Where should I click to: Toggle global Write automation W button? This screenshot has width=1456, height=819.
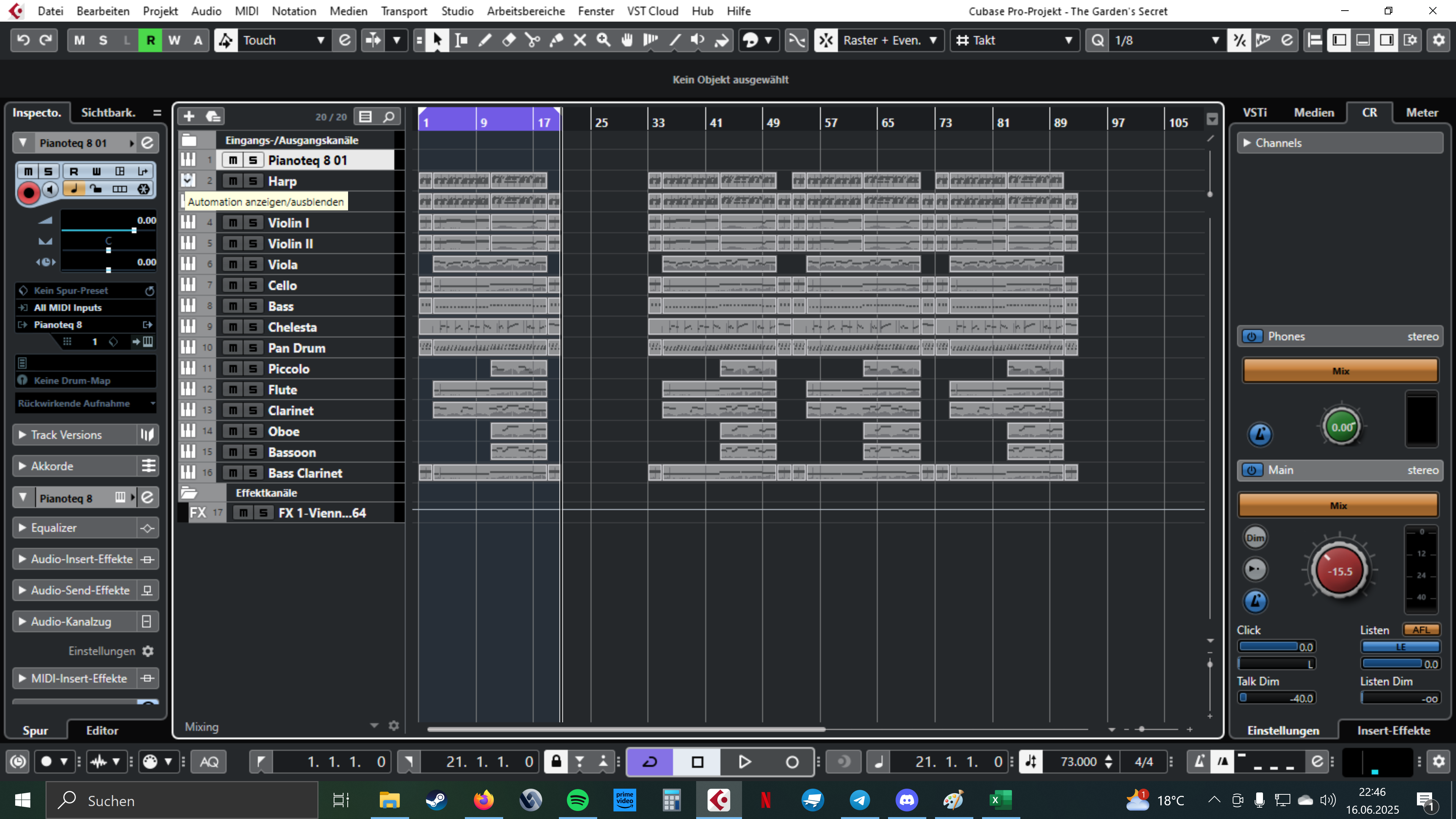pos(174,40)
